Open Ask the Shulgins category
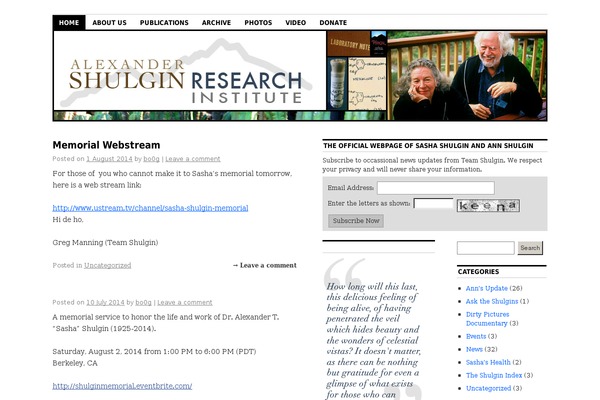This screenshot has width=600, height=400. click(x=492, y=301)
